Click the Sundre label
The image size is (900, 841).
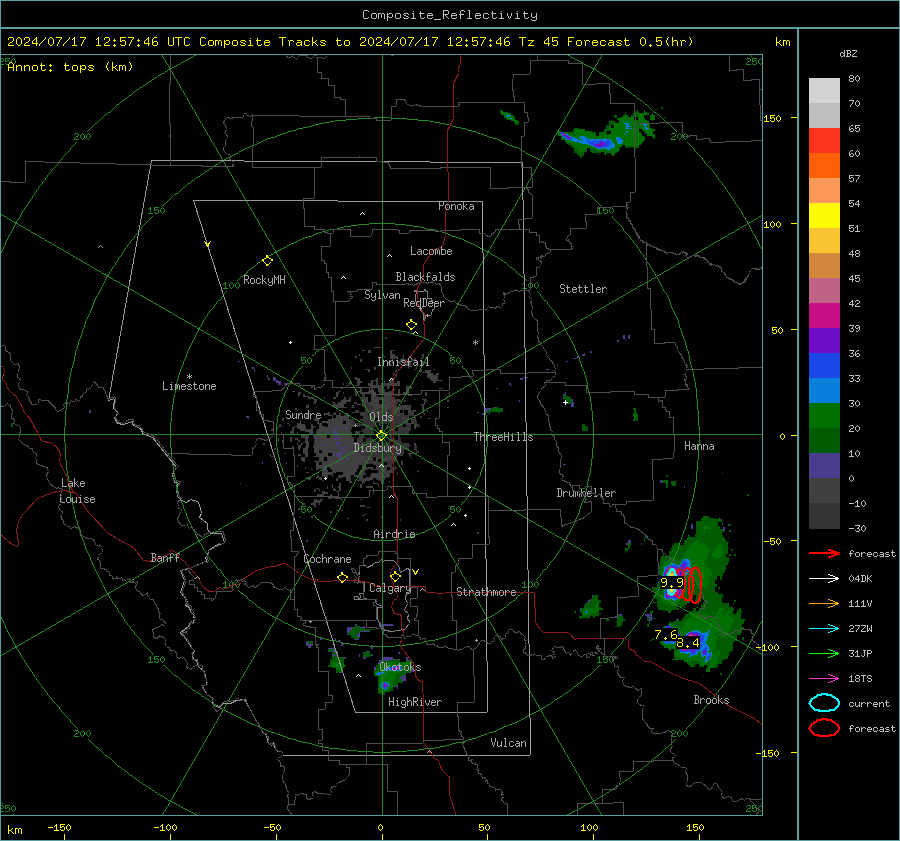pyautogui.click(x=303, y=414)
